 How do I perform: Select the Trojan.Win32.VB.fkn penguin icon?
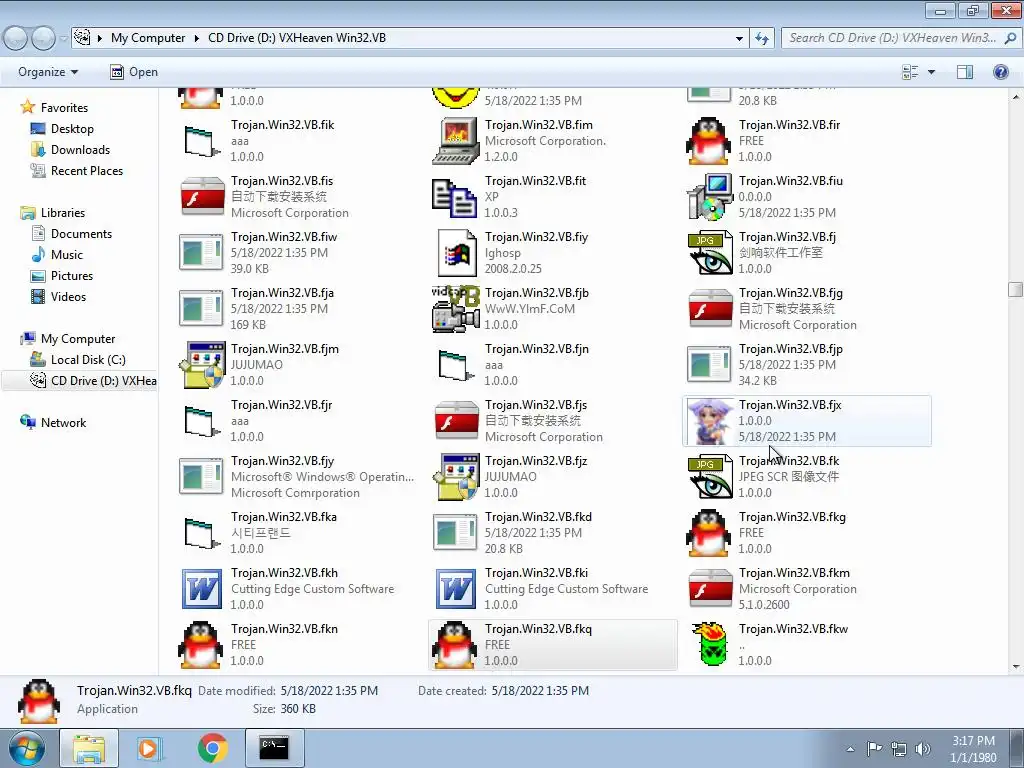(x=201, y=645)
